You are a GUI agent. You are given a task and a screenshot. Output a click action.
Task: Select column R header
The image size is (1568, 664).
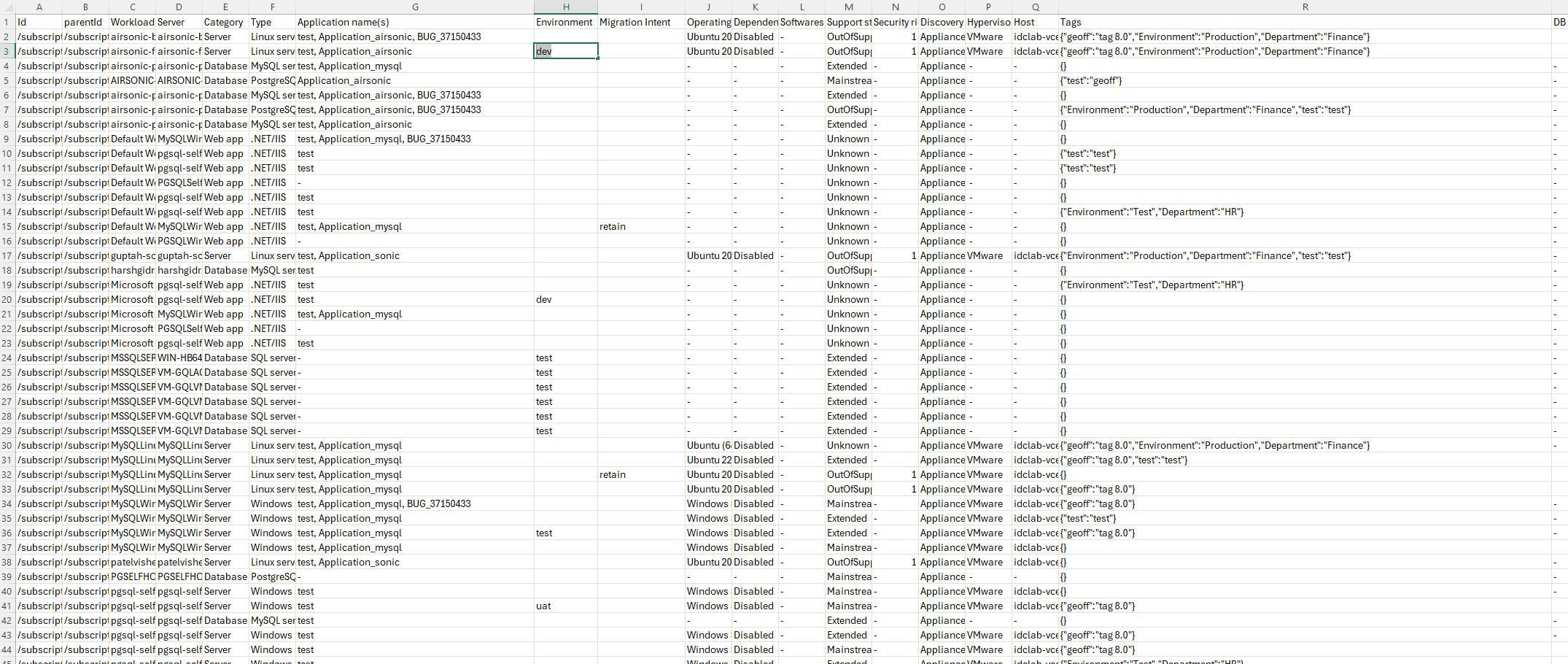[1305, 7]
